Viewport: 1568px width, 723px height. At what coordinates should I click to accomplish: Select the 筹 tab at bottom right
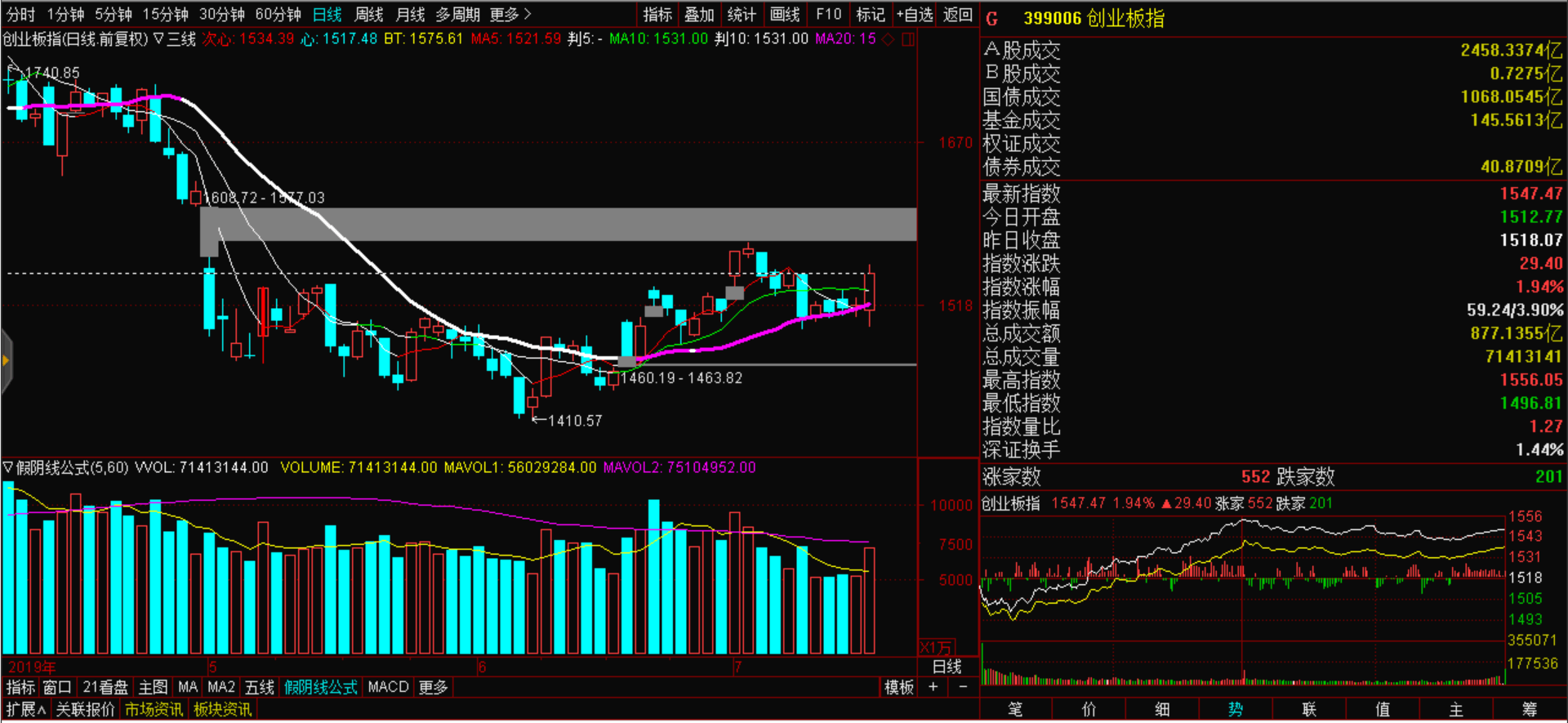pyautogui.click(x=1529, y=709)
